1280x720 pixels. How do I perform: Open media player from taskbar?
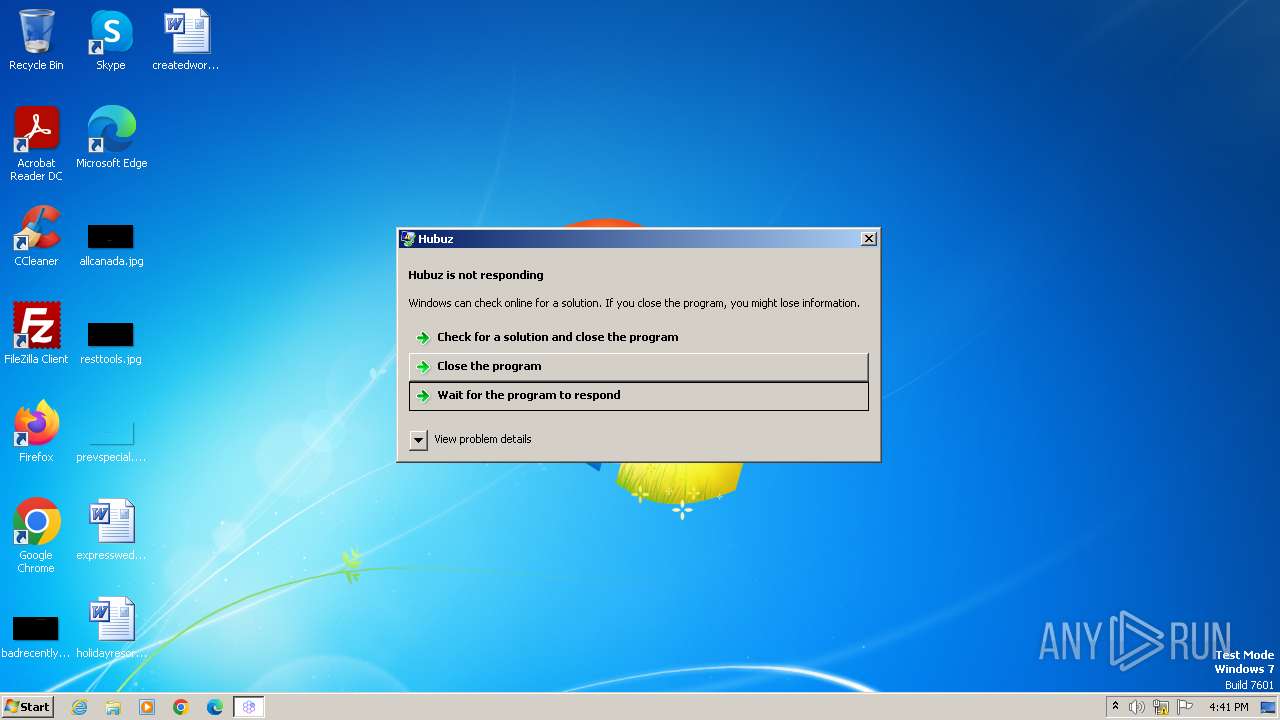pyautogui.click(x=147, y=707)
